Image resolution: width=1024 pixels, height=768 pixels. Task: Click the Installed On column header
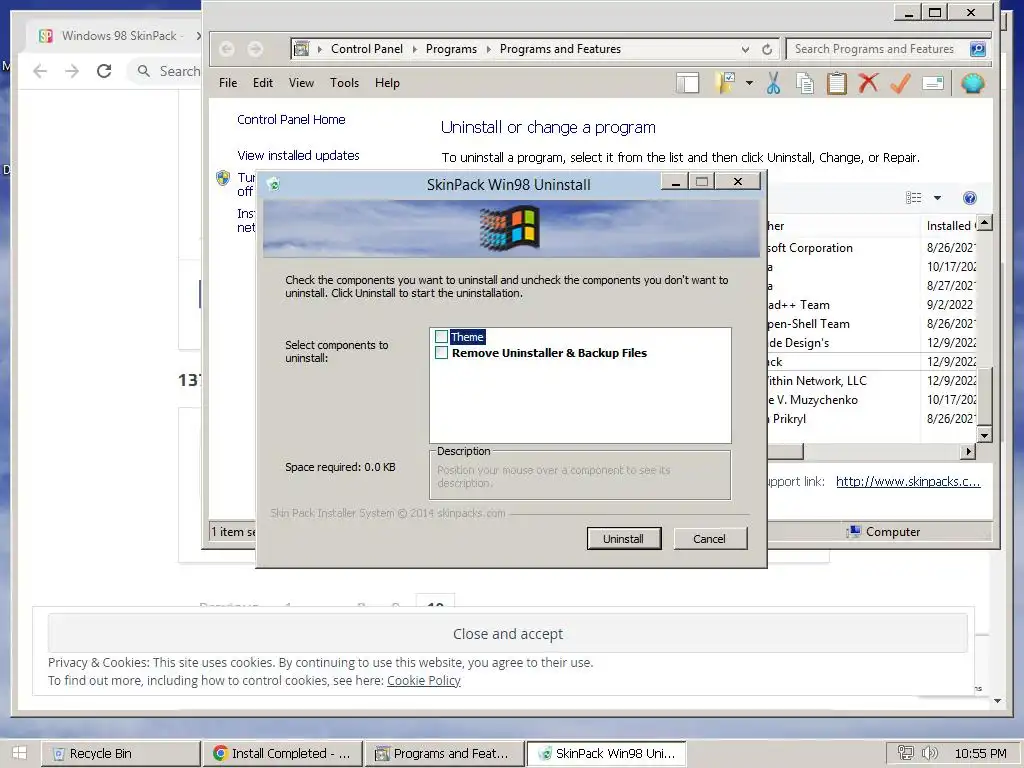point(950,226)
